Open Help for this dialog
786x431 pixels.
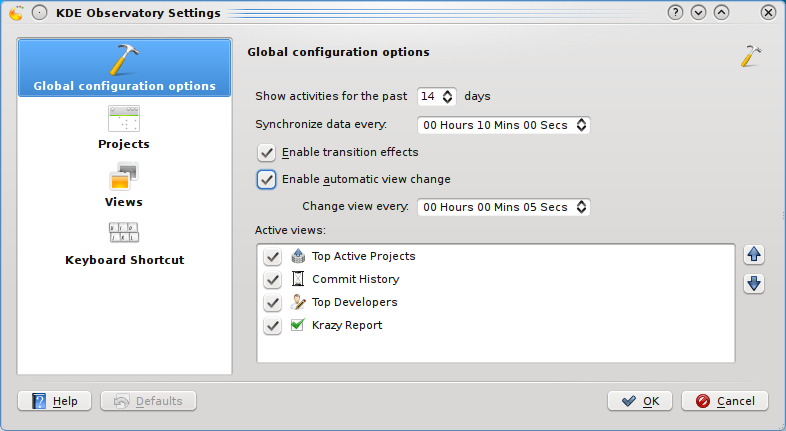tap(55, 401)
